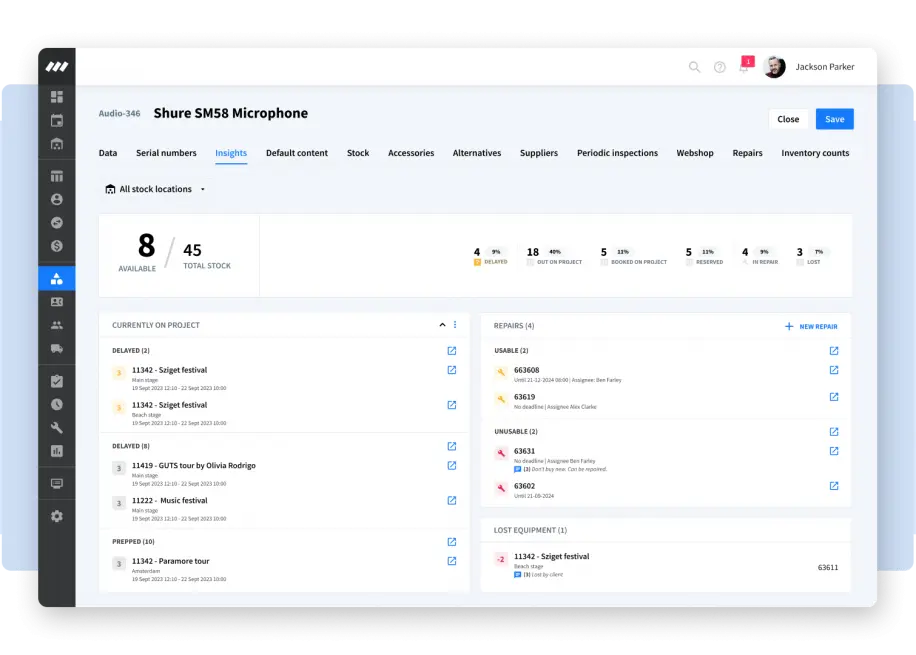Open the Prepped (10) group link icon
This screenshot has width=916, height=655.
(x=452, y=542)
